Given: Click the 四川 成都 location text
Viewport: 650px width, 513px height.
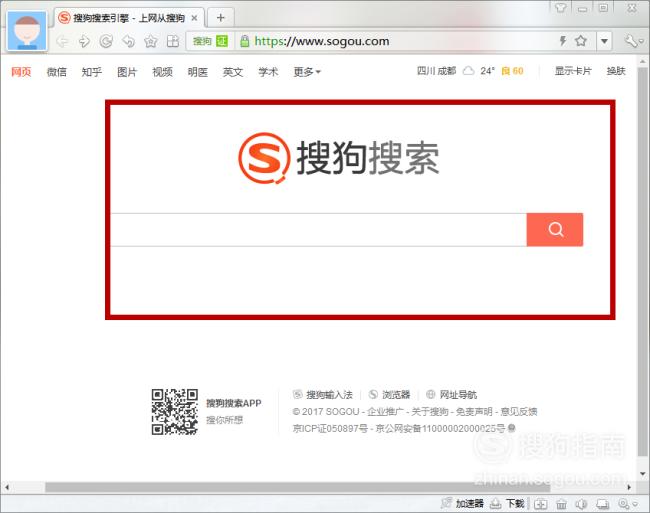Looking at the screenshot, I should coord(436,71).
